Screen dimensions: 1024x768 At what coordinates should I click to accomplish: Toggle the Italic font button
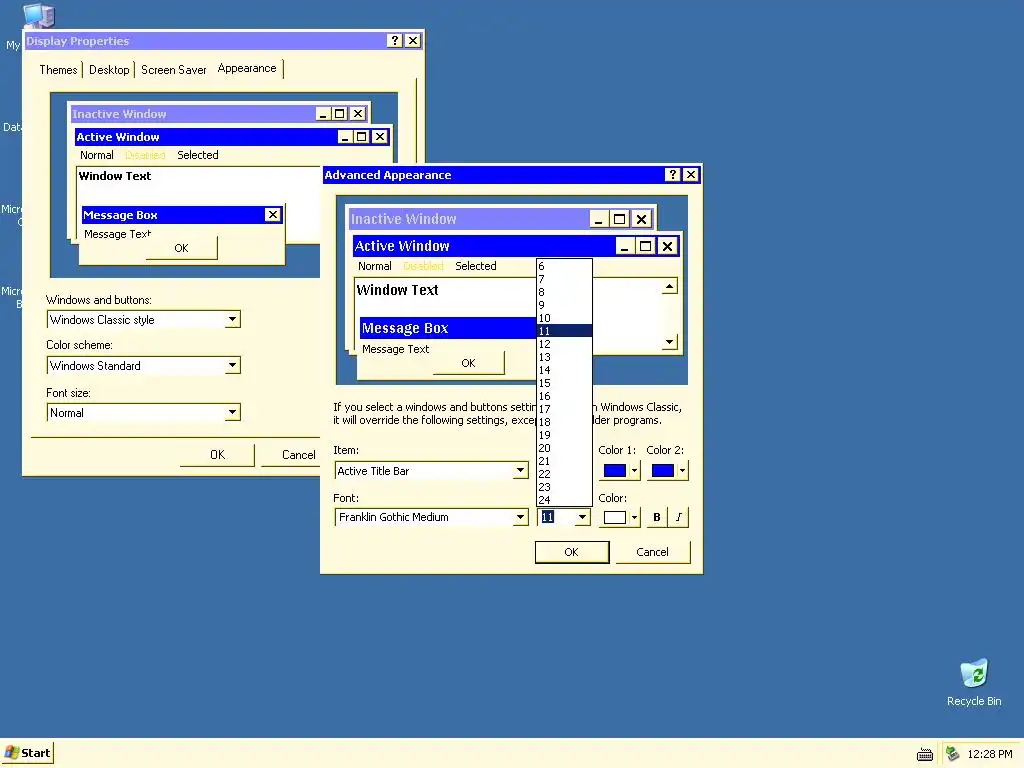click(679, 517)
